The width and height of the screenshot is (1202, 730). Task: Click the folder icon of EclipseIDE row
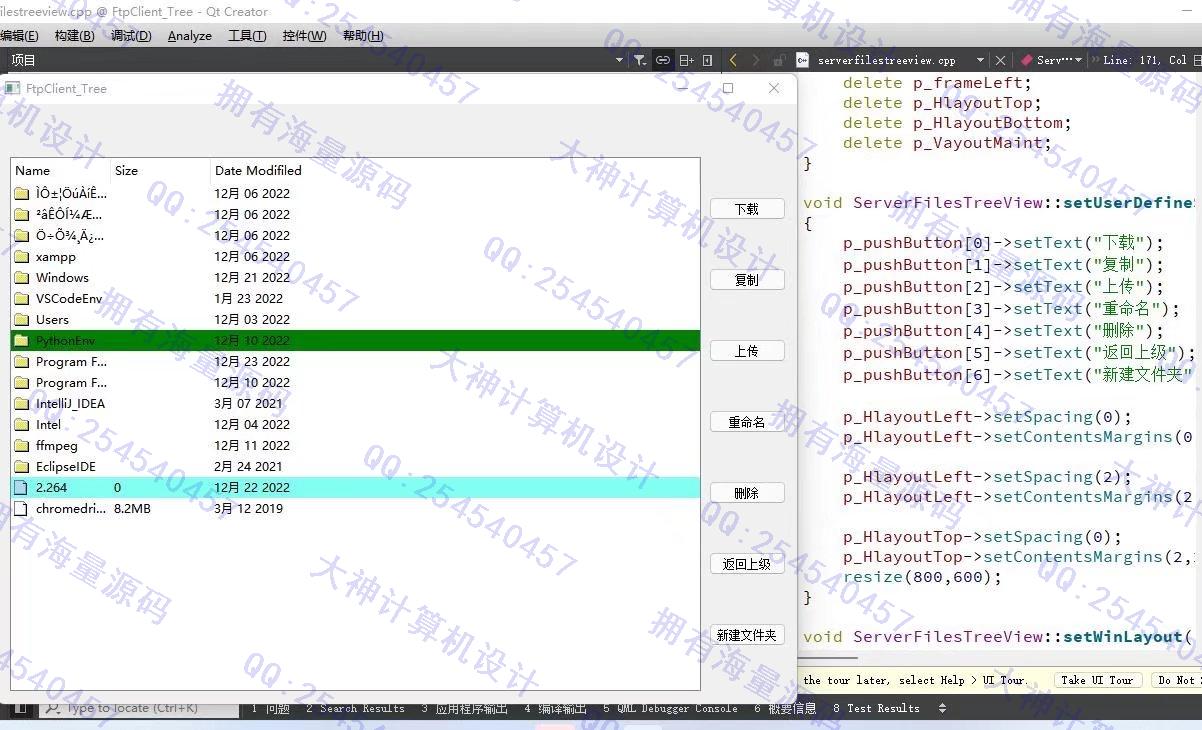pyautogui.click(x=22, y=467)
